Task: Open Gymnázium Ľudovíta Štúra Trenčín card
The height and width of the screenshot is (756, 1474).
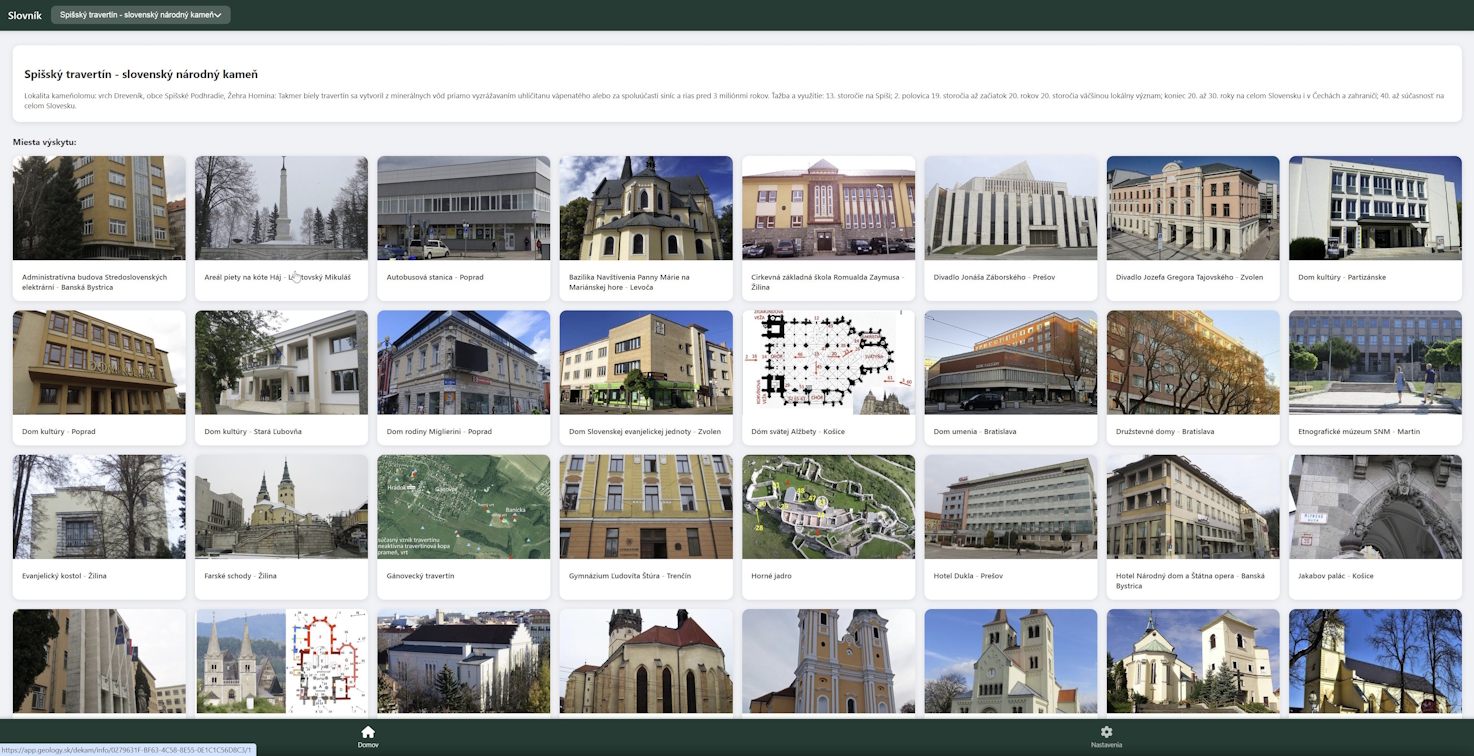Action: (x=645, y=527)
